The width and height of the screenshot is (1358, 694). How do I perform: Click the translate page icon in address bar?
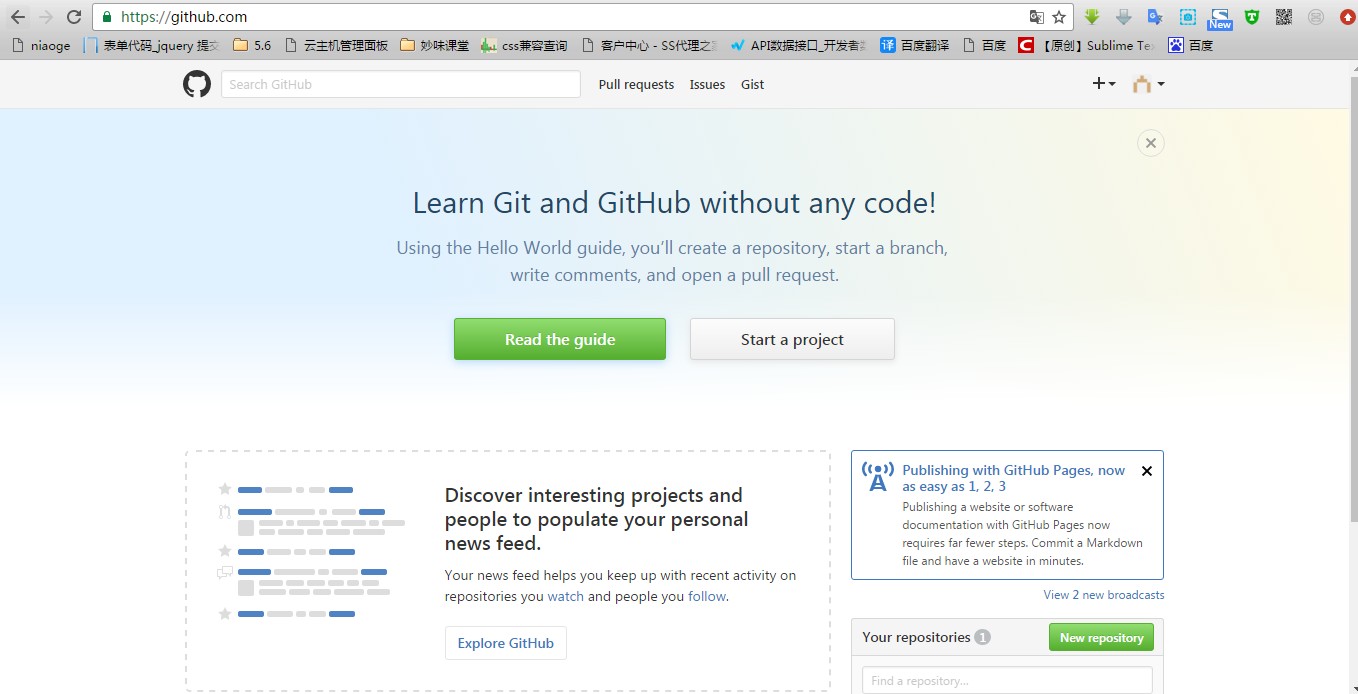tap(1037, 17)
